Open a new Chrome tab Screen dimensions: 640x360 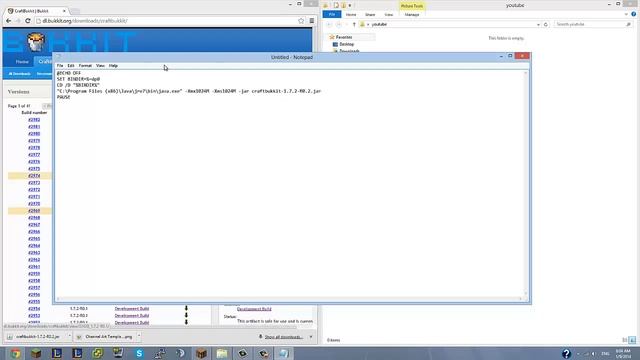pos(75,11)
